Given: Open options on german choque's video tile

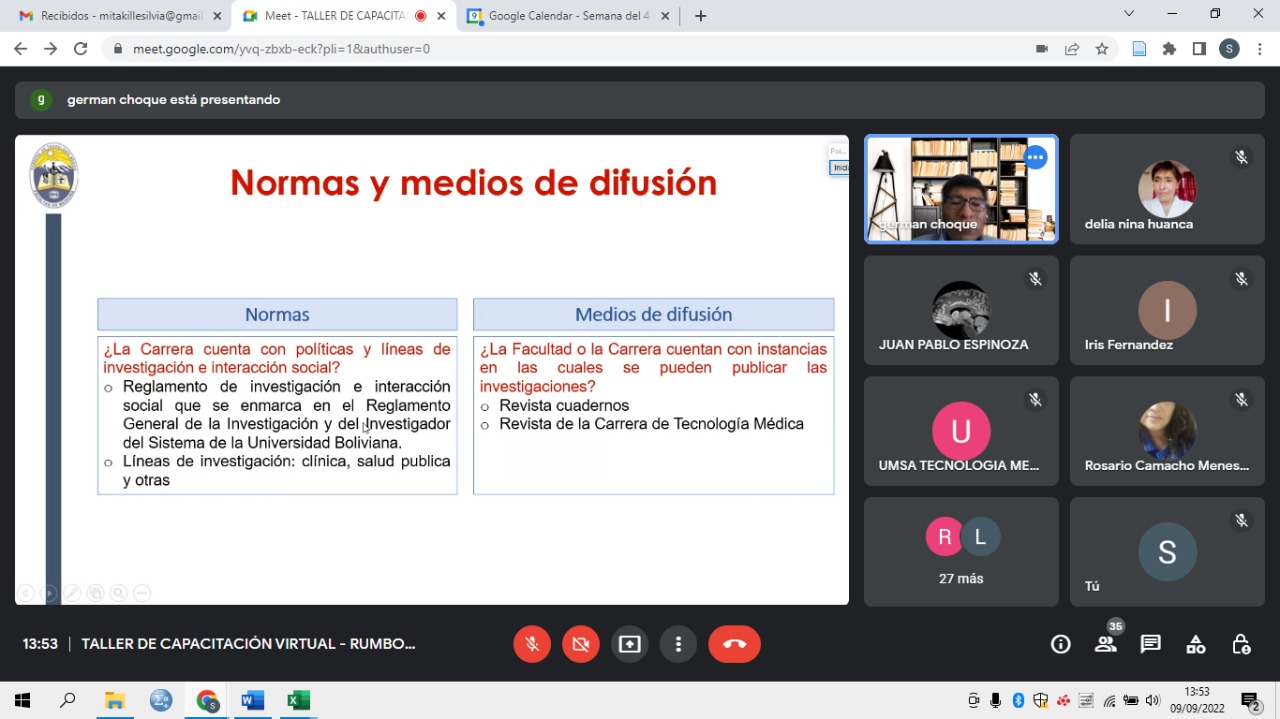Looking at the screenshot, I should click(x=1035, y=158).
